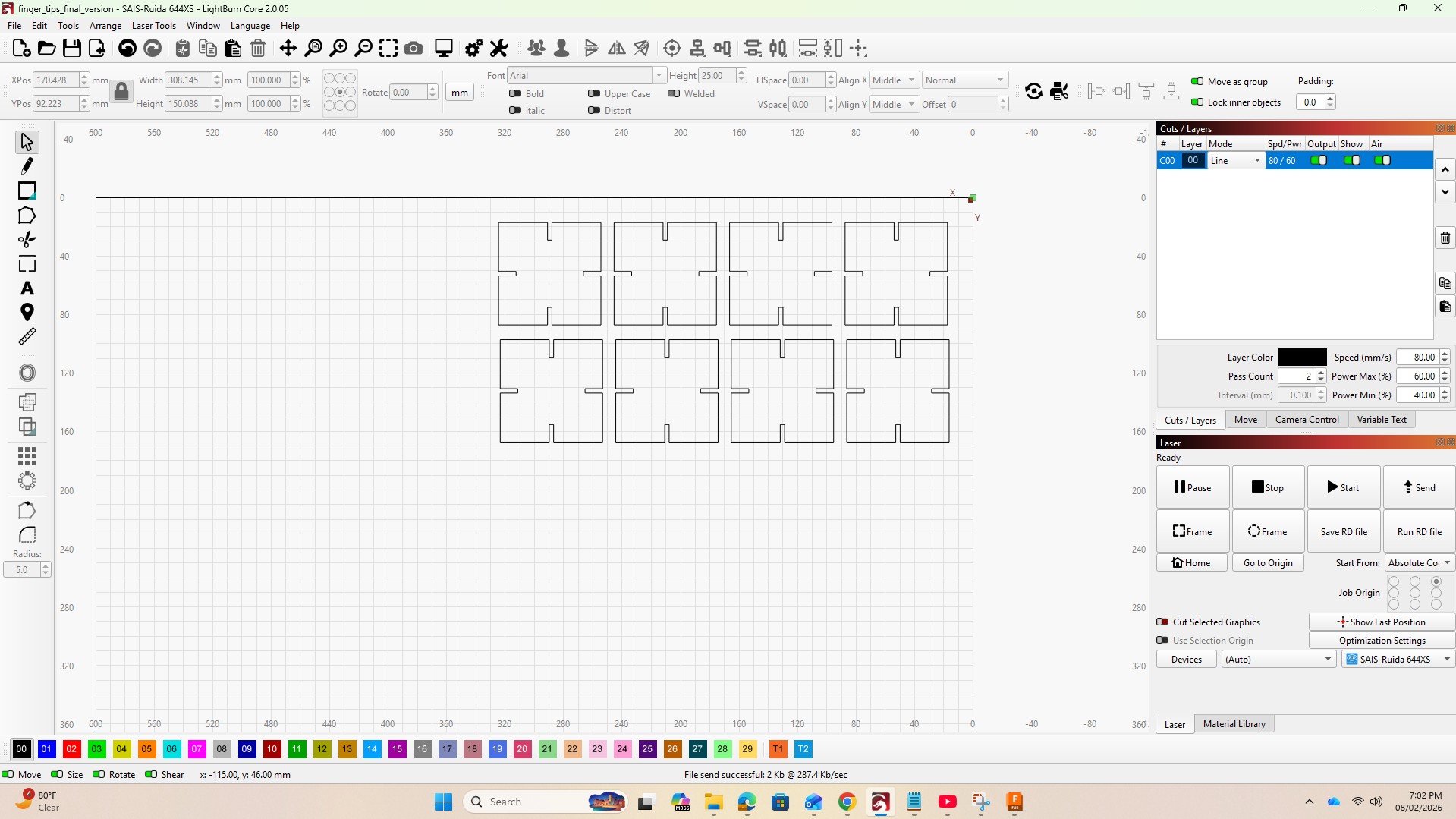Open Device Settings wrench icon
The image size is (1456, 819).
pos(499,49)
